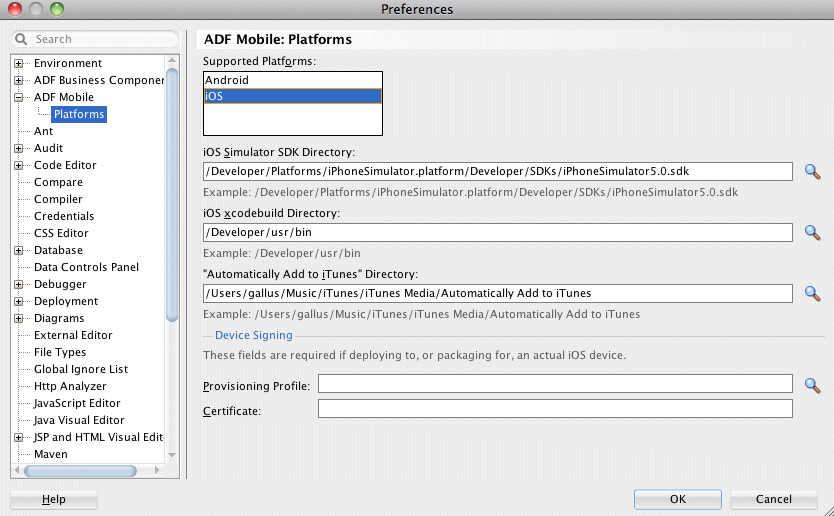Browse for Provisioning Profile file
Screen dimensions: 834x516
point(813,386)
